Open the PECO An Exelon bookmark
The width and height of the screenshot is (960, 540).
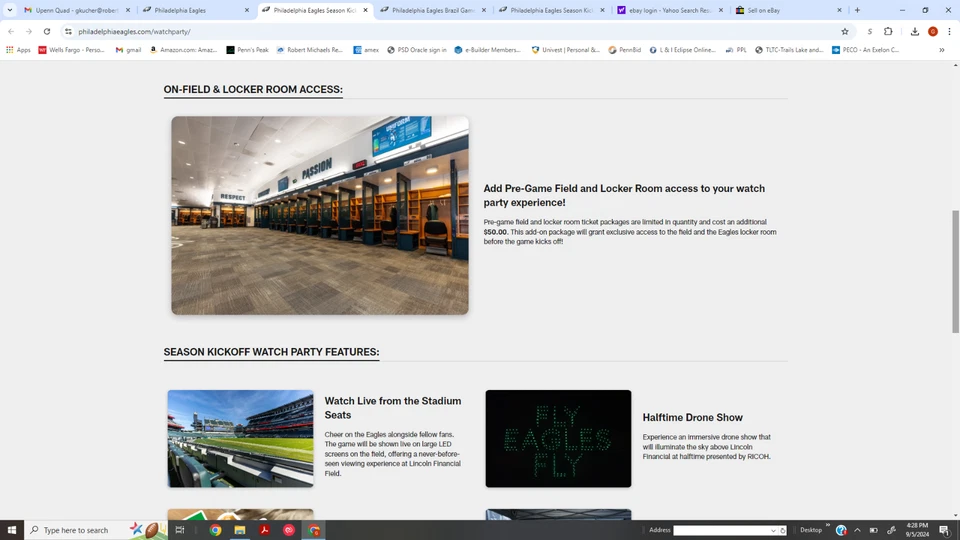click(865, 50)
